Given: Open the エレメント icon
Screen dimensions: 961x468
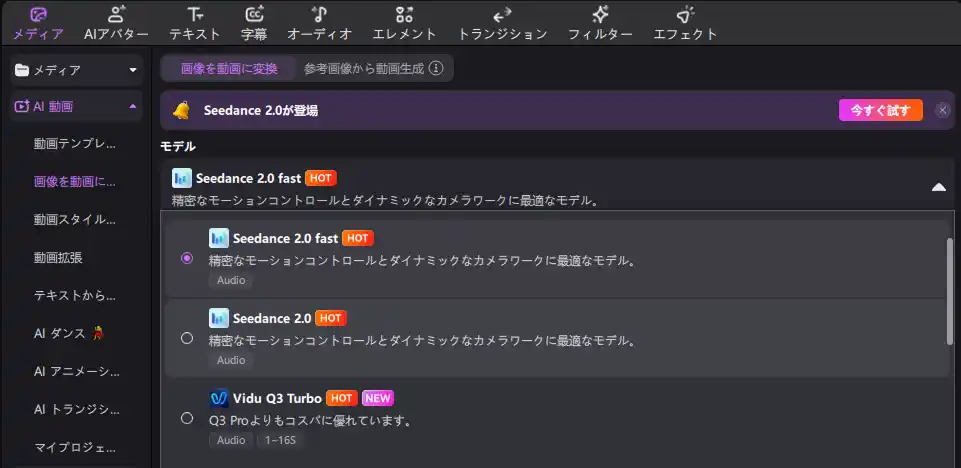Looking at the screenshot, I should click(x=404, y=15).
